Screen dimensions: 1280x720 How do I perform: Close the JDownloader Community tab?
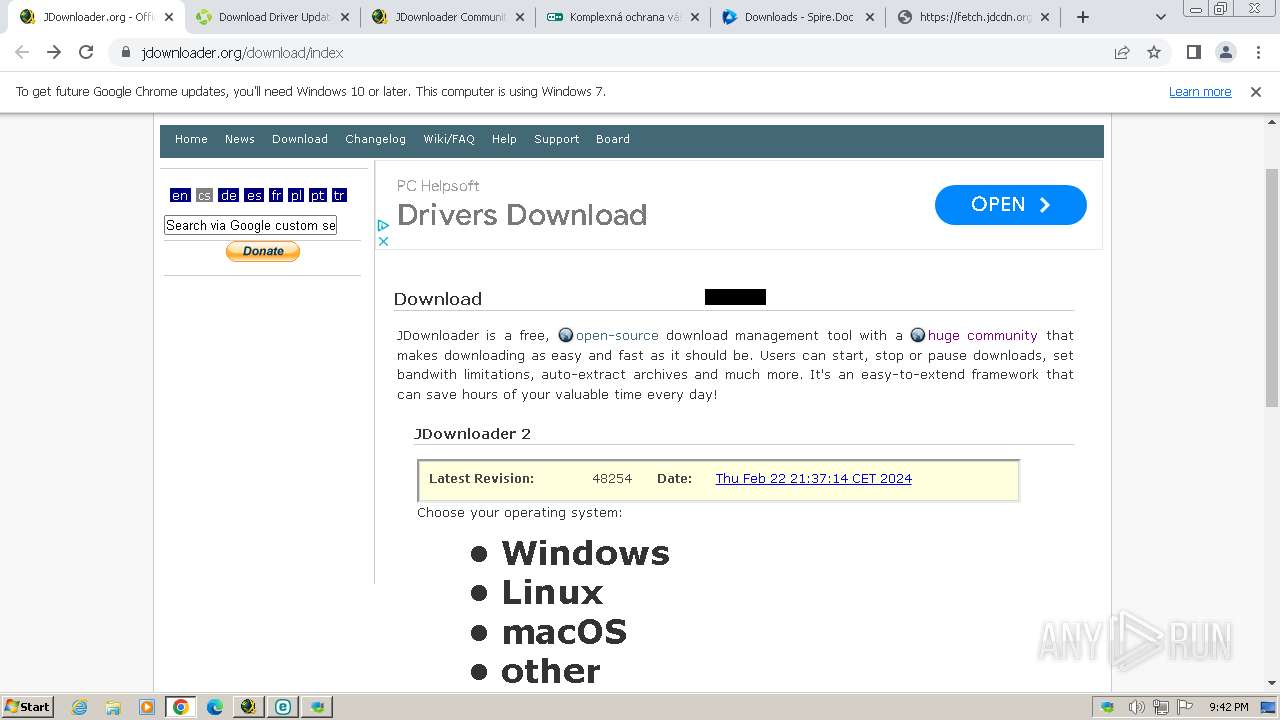coord(521,17)
